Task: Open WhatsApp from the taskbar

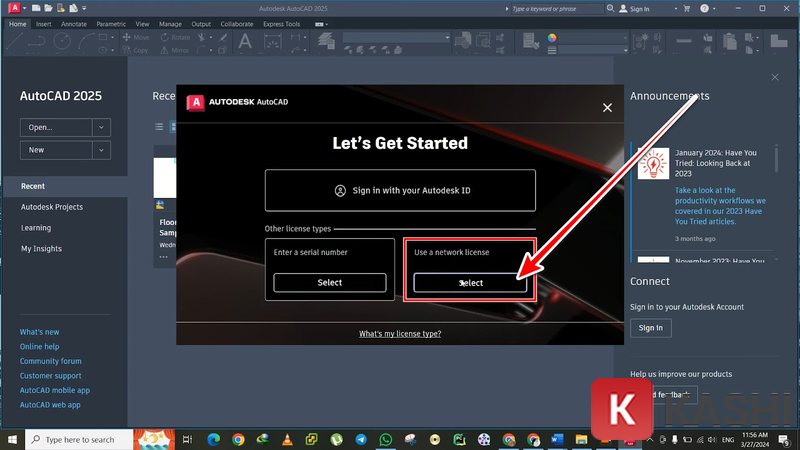Action: tap(386, 439)
